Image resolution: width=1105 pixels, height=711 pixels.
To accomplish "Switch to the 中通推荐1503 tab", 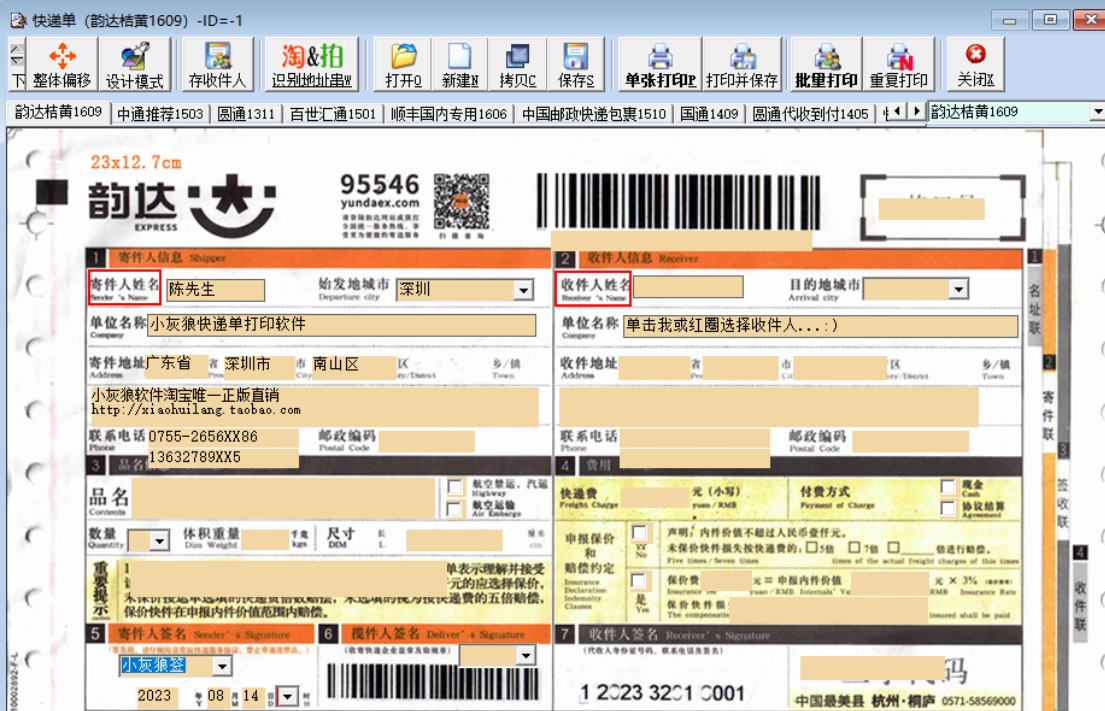I will tap(160, 113).
